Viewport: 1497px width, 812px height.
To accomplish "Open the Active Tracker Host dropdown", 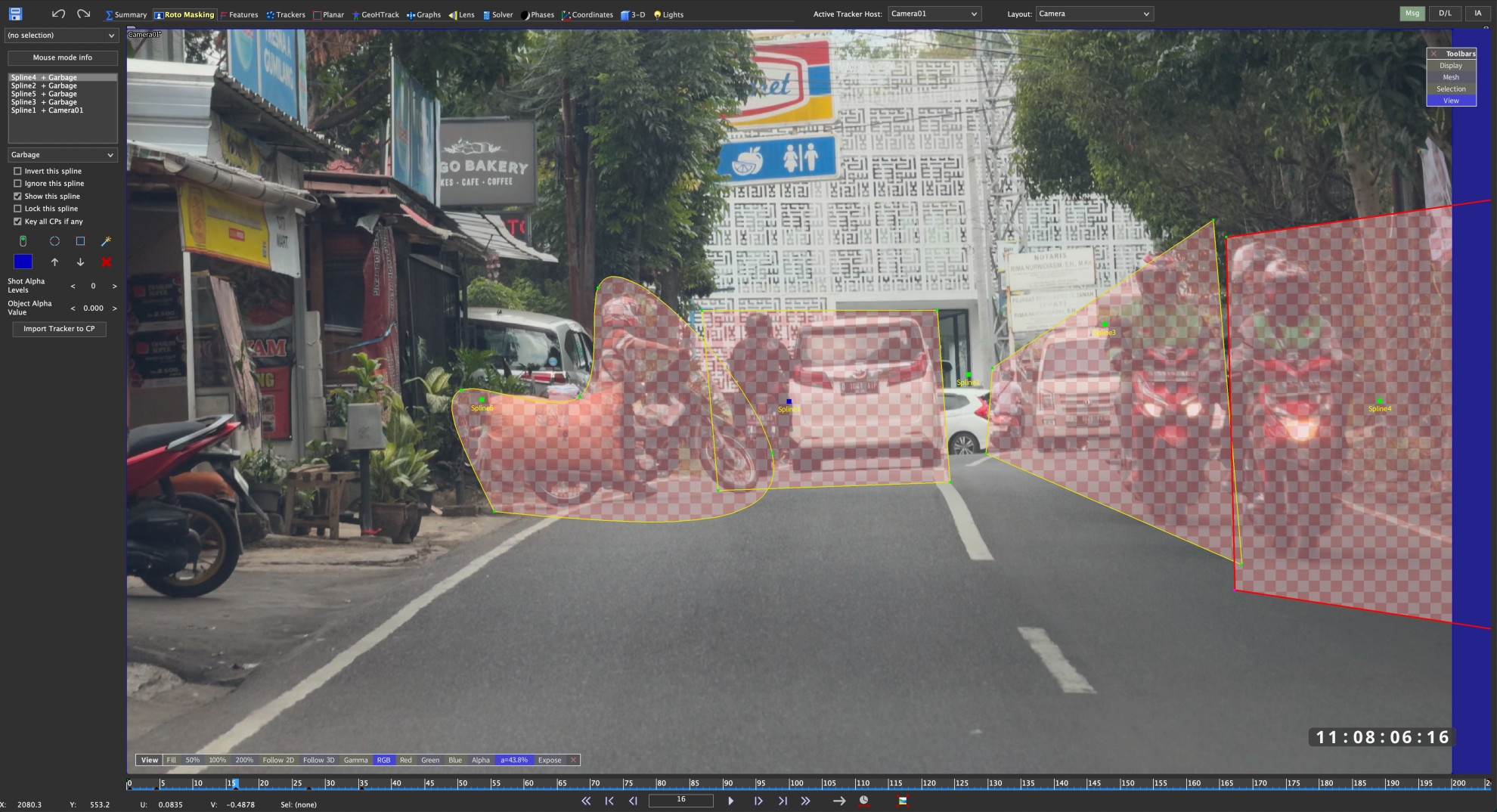I will (934, 13).
